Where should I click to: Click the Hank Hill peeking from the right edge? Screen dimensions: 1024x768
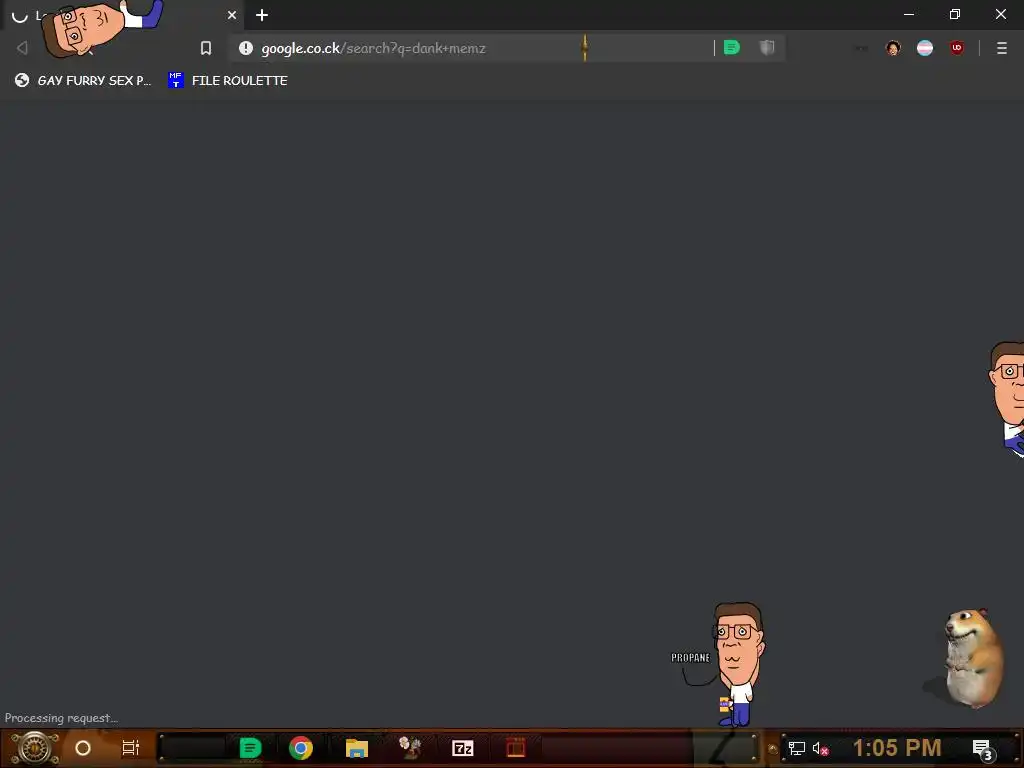[x=1007, y=398]
